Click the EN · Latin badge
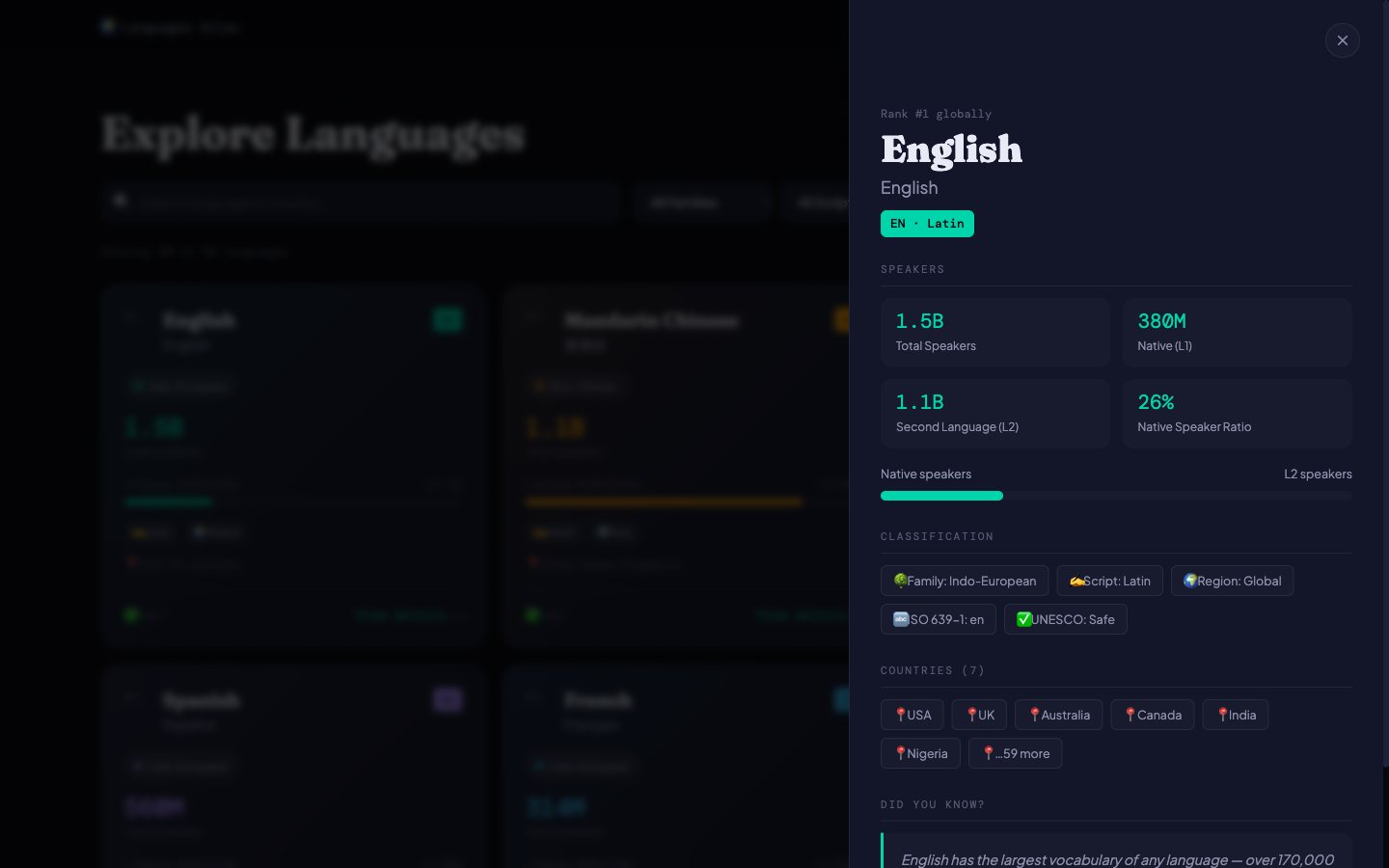 coord(927,224)
